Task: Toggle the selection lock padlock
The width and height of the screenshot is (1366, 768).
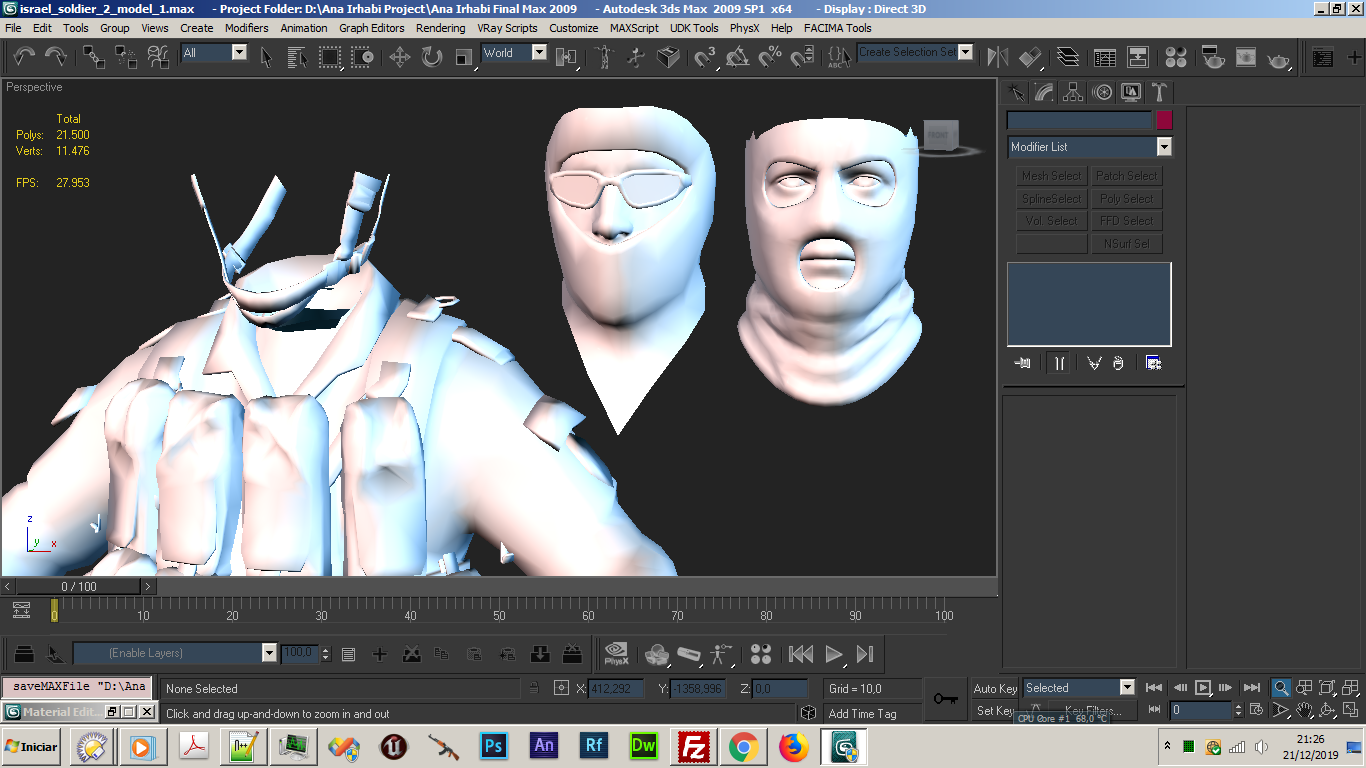Action: point(535,688)
